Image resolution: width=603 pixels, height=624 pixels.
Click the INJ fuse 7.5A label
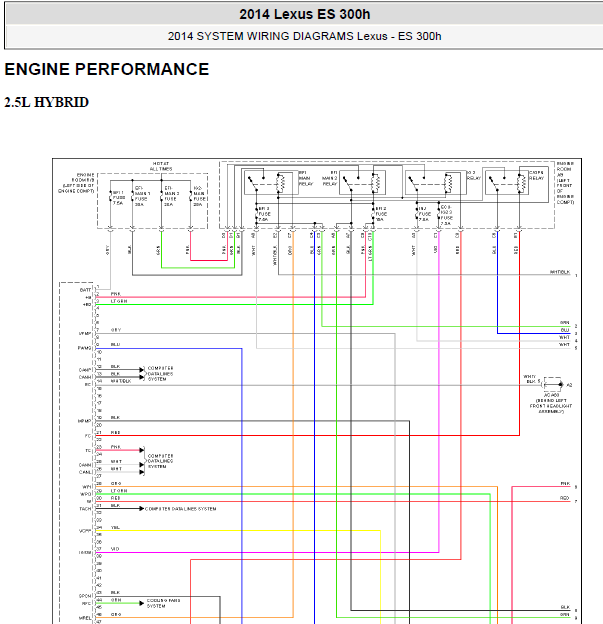click(425, 214)
